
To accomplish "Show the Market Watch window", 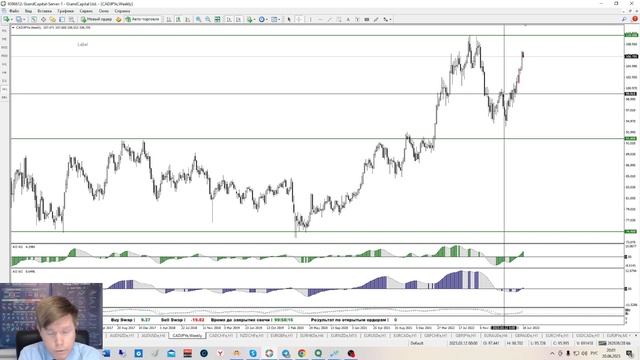I will pos(34,19).
